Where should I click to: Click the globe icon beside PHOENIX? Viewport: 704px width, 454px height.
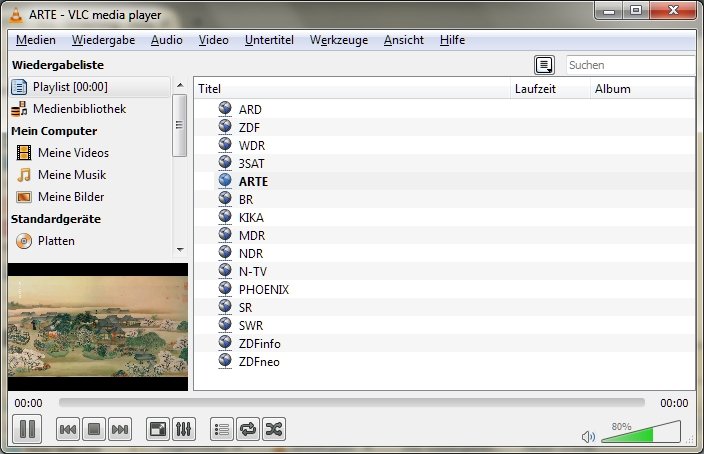(225, 289)
